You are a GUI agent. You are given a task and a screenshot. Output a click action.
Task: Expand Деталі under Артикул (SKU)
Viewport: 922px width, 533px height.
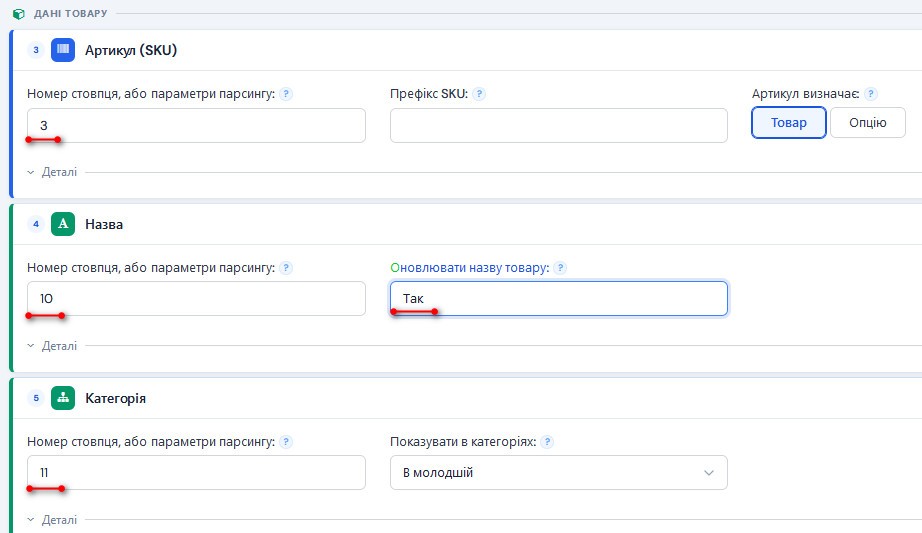(52, 172)
